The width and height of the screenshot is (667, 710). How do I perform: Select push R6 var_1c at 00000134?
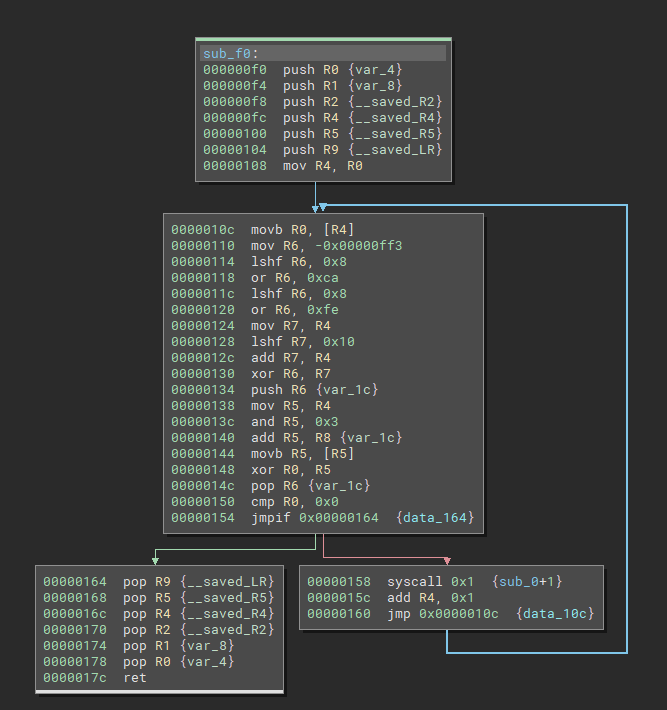[274, 389]
